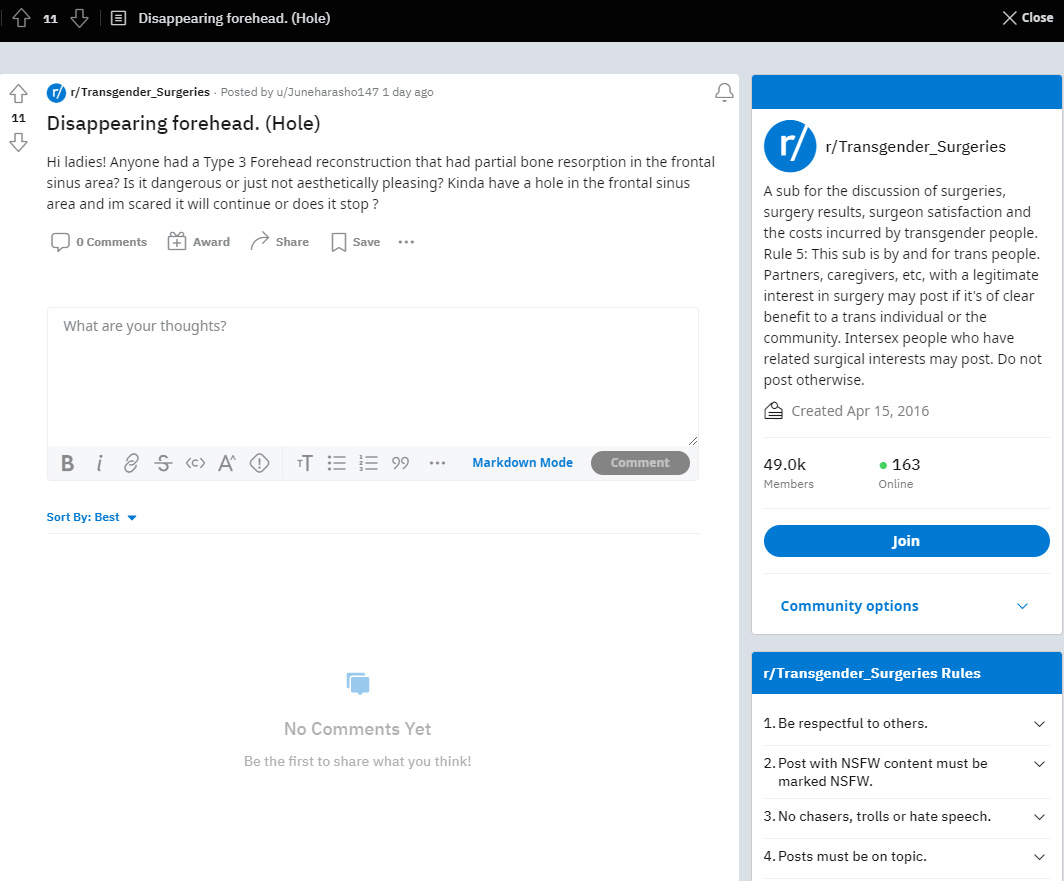
Task: Click the 'Created Apr 15, 2016' text
Action: coord(860,411)
